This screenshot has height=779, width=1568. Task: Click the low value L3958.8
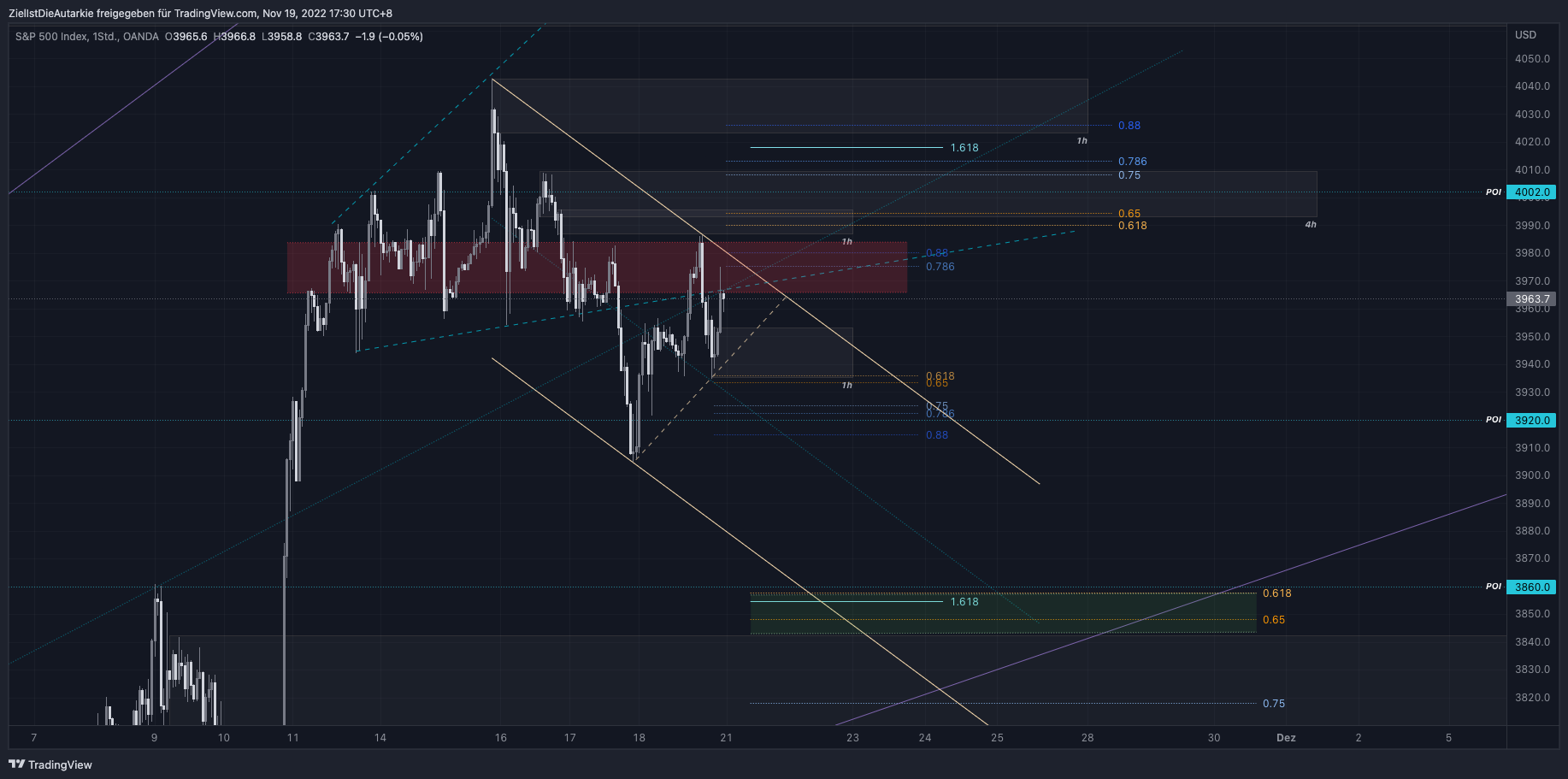click(x=281, y=37)
